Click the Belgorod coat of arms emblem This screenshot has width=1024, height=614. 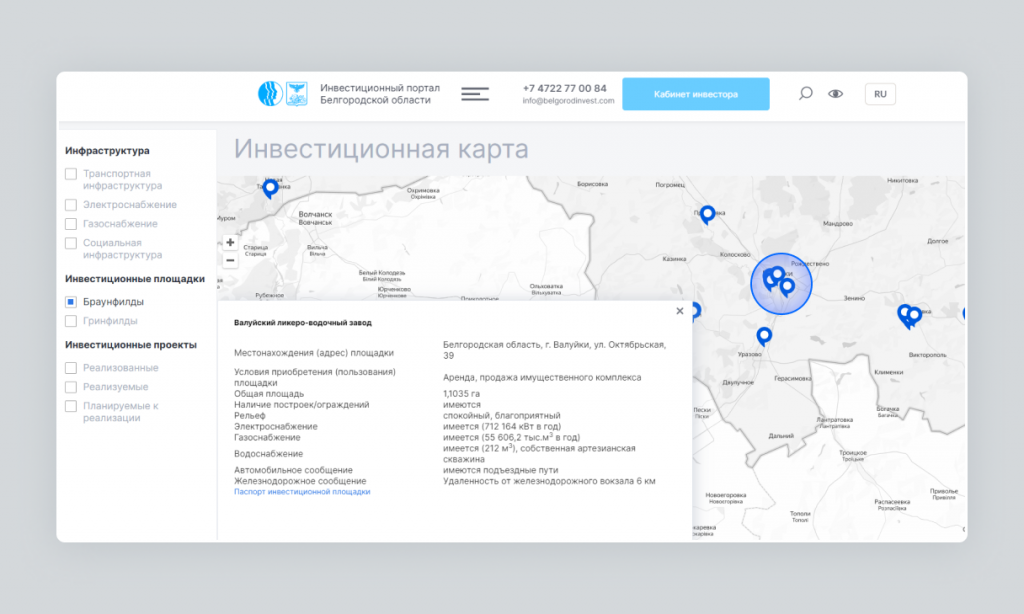(296, 94)
